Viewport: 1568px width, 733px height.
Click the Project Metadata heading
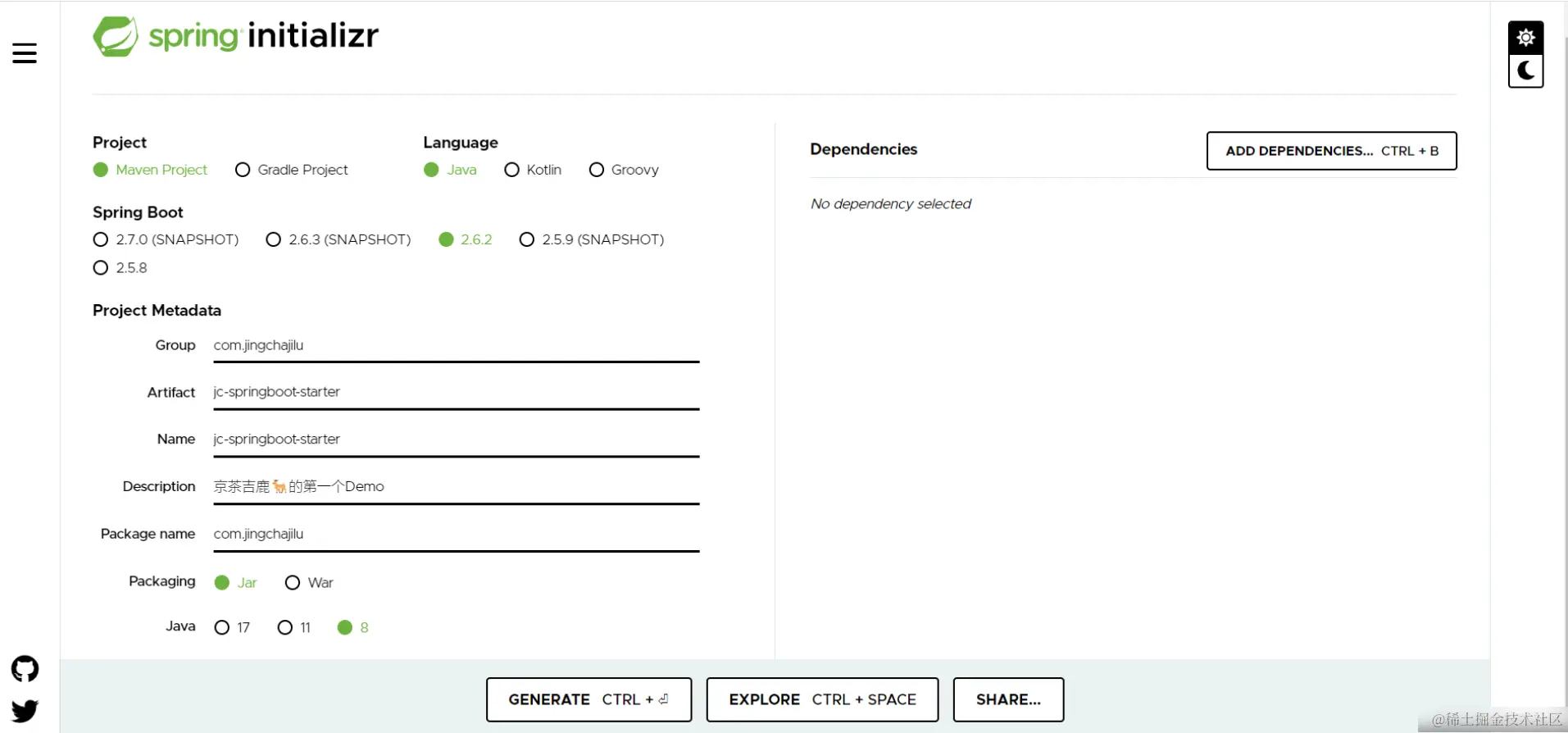157,311
